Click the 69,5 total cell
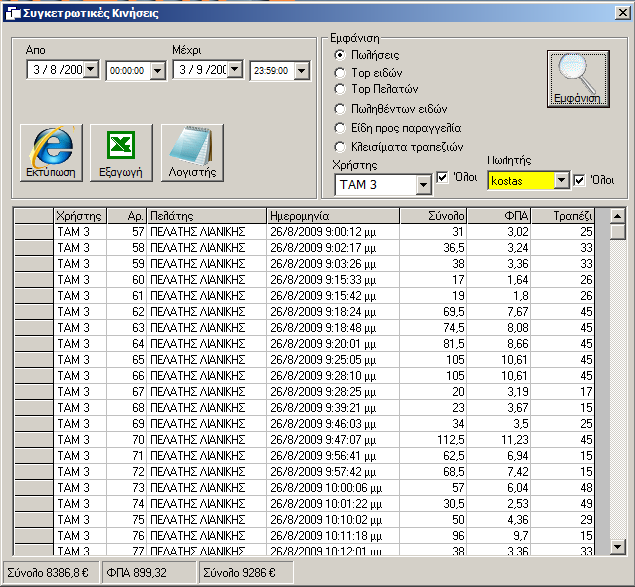Image resolution: width=635 pixels, height=587 pixels. click(433, 312)
